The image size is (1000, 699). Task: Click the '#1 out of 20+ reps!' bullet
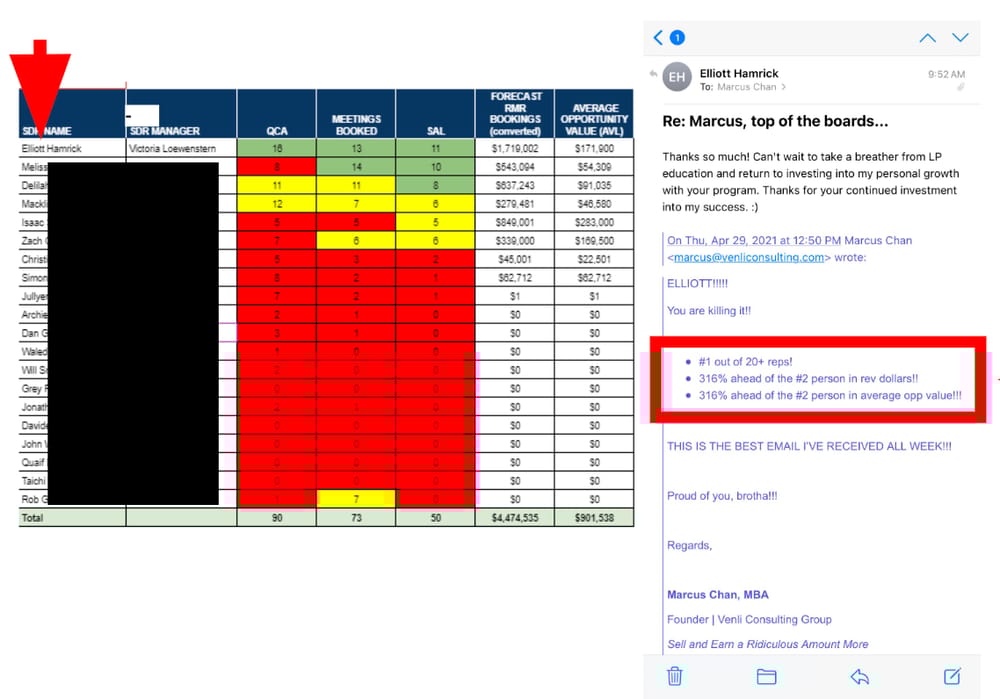click(x=746, y=362)
